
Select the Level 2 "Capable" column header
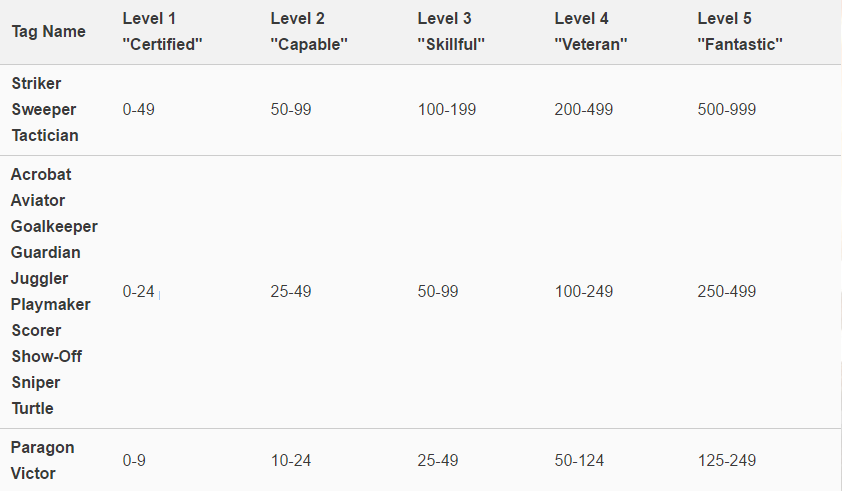310,32
